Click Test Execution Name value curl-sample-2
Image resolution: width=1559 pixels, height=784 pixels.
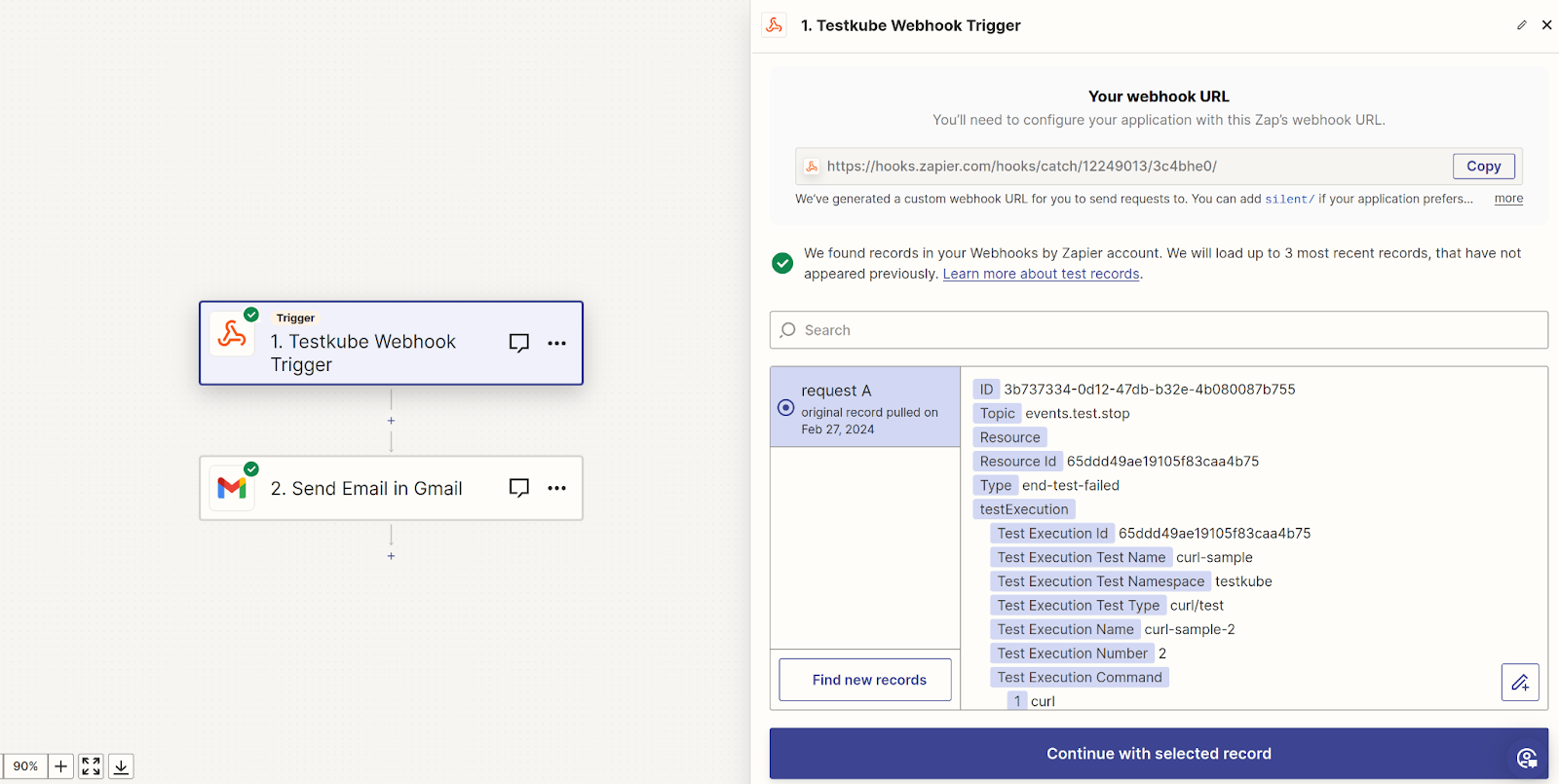point(1190,629)
